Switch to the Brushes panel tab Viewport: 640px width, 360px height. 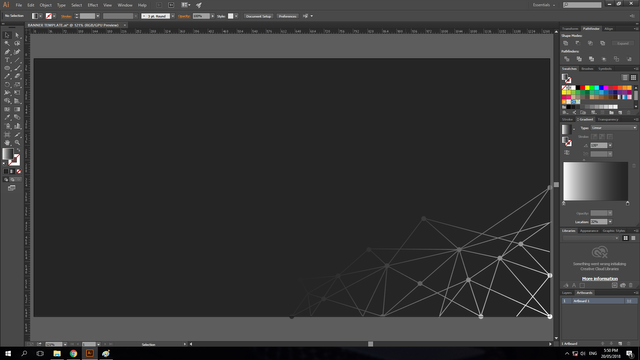[x=587, y=69]
